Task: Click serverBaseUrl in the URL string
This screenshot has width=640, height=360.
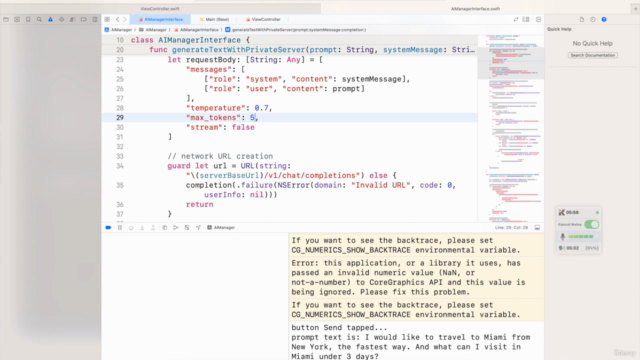Action: 229,176
